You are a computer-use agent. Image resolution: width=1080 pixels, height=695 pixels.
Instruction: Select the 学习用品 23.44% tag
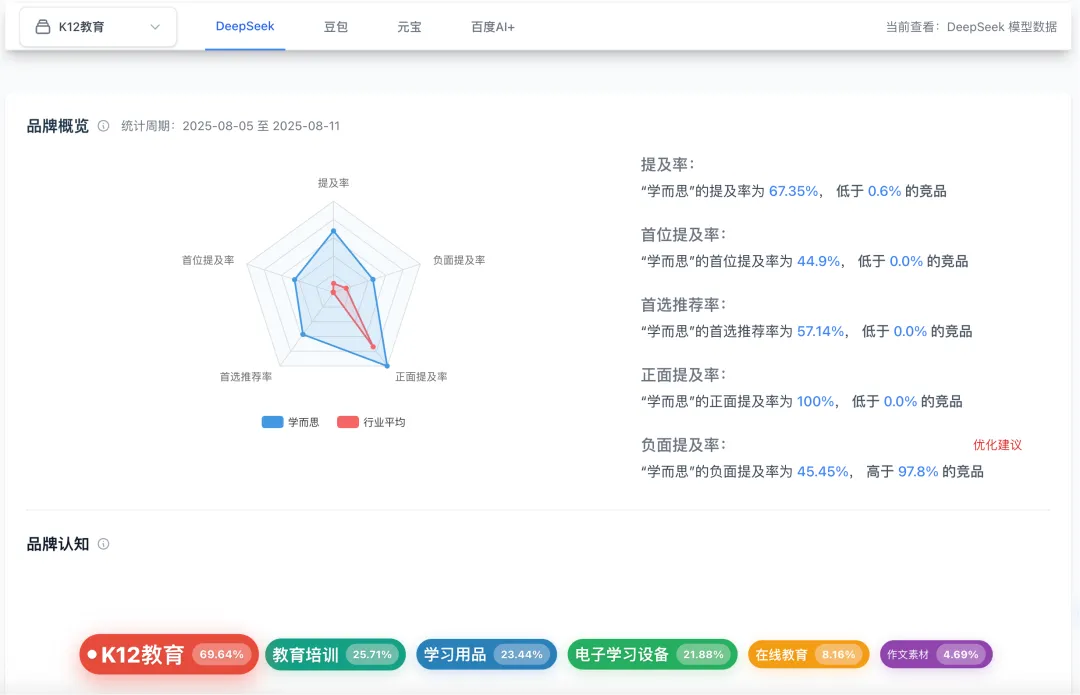pyautogui.click(x=486, y=654)
